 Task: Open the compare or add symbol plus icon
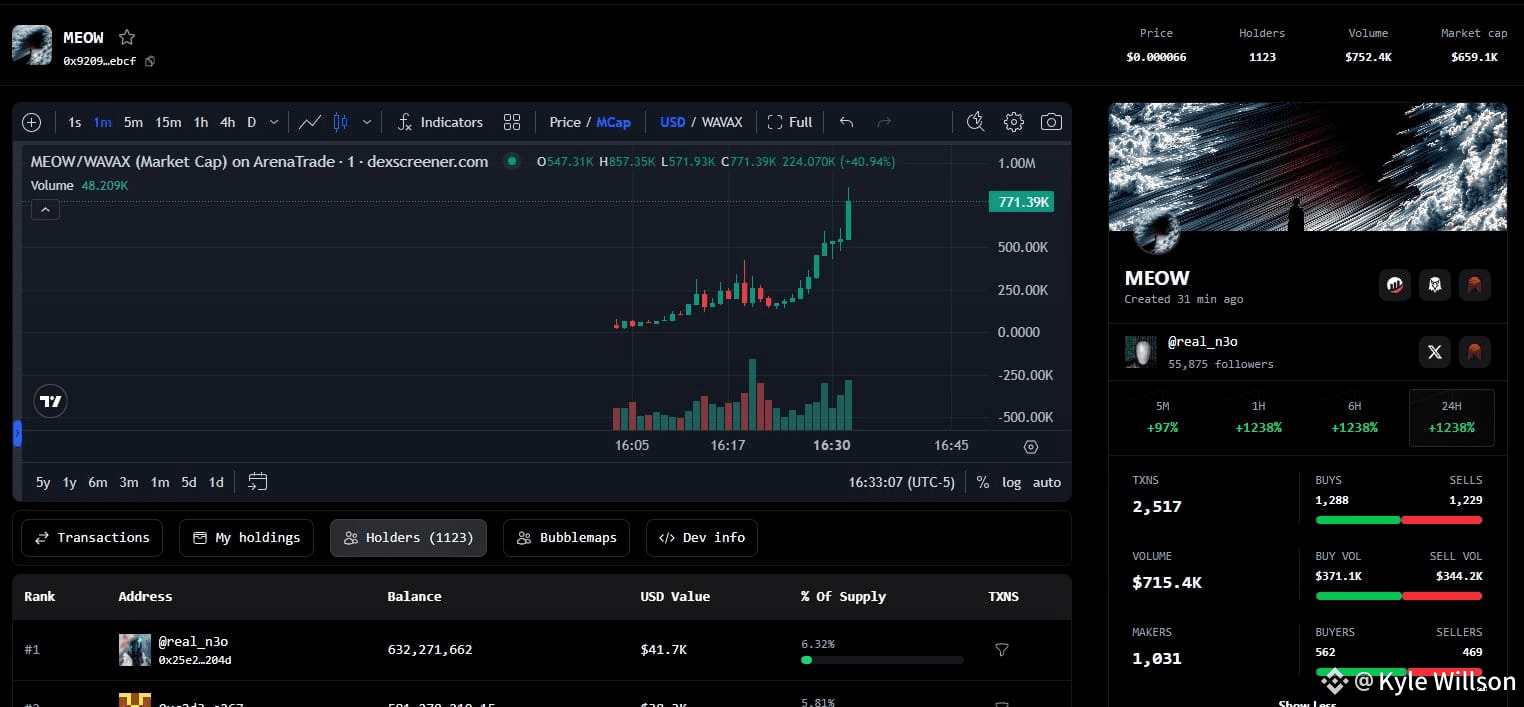click(x=32, y=122)
